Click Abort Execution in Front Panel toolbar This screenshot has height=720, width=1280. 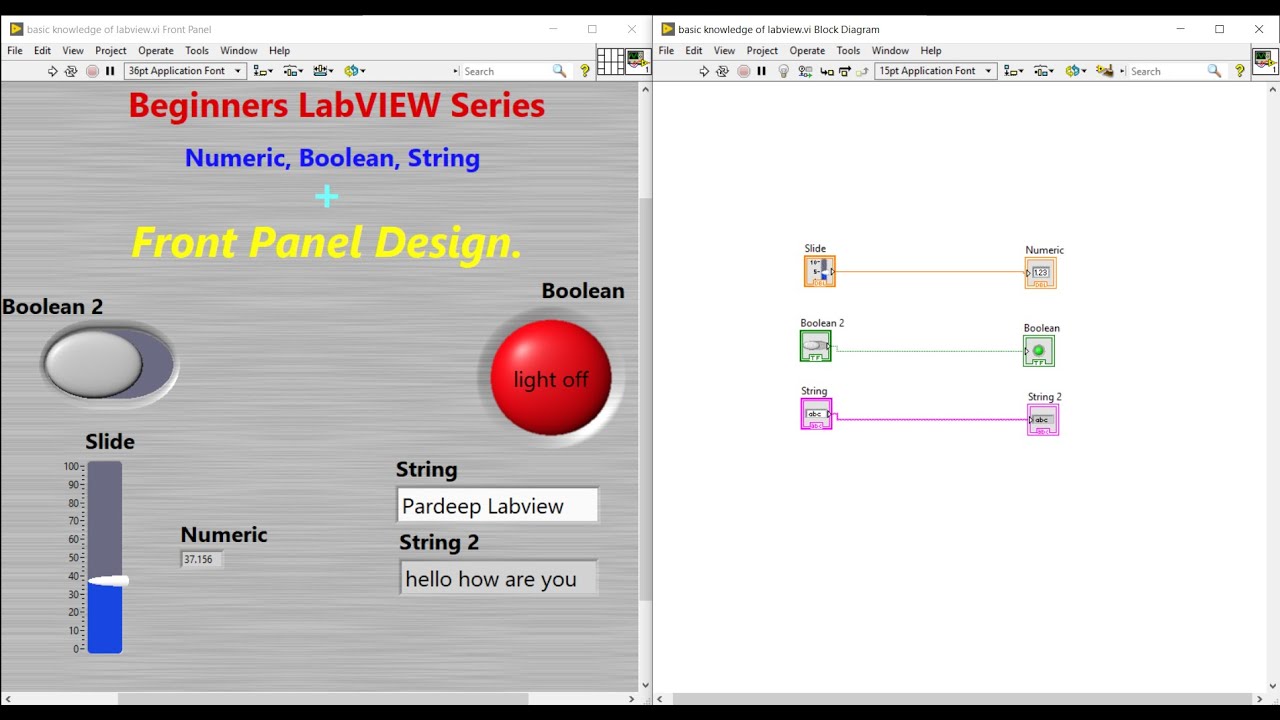[92, 71]
